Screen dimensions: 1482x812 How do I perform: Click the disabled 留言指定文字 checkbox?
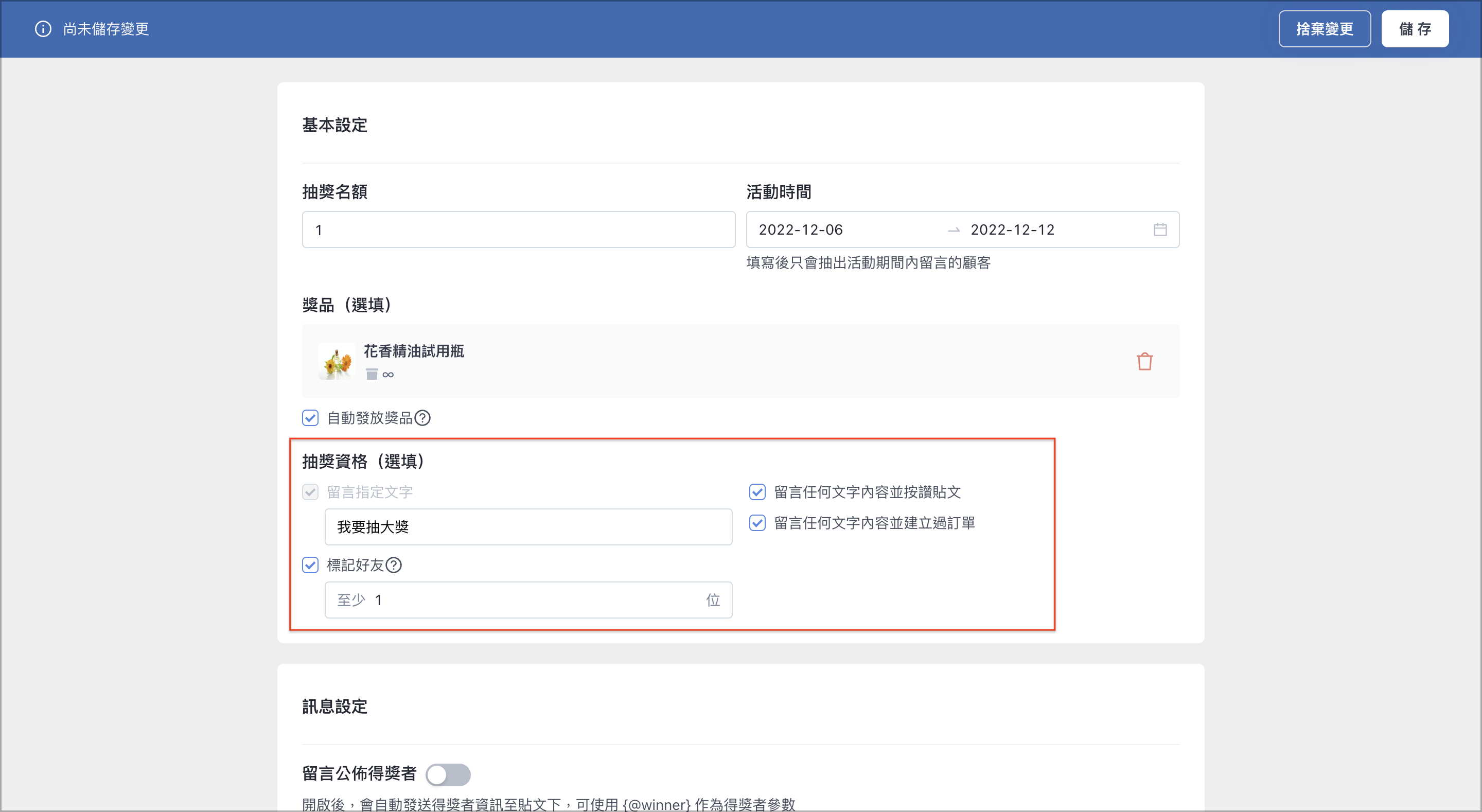310,492
